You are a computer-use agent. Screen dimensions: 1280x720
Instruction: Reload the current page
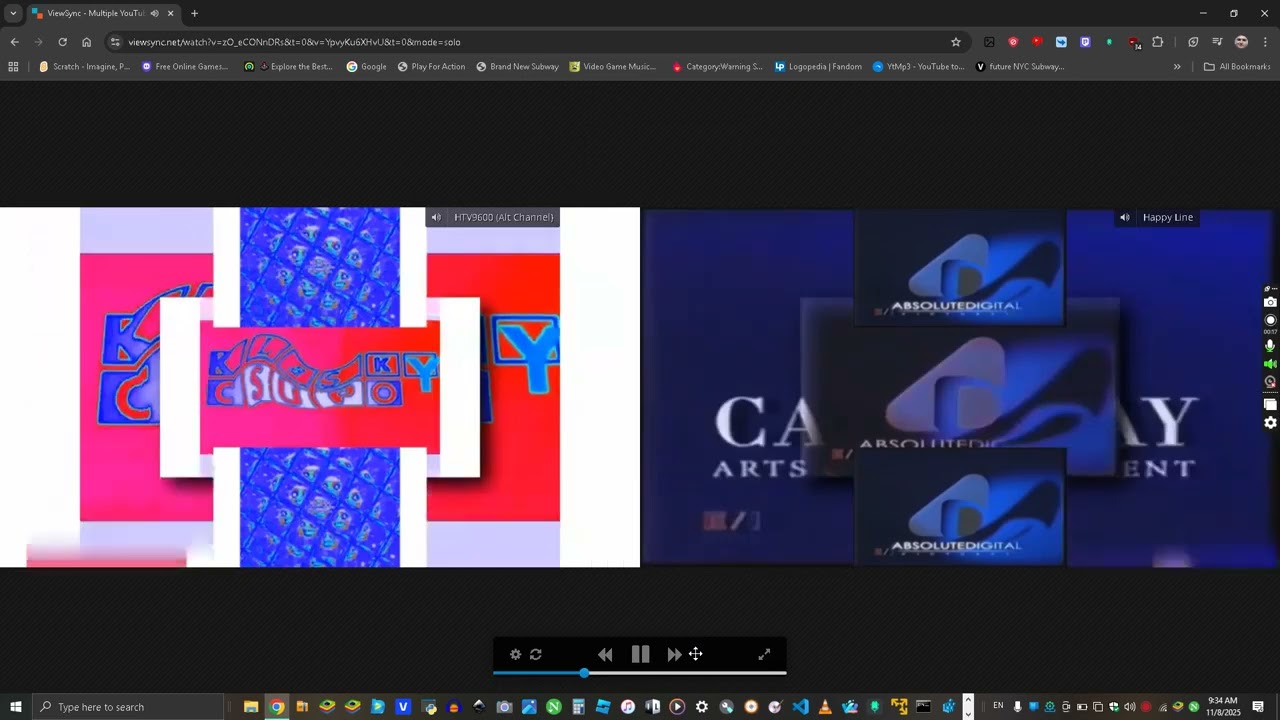click(62, 42)
